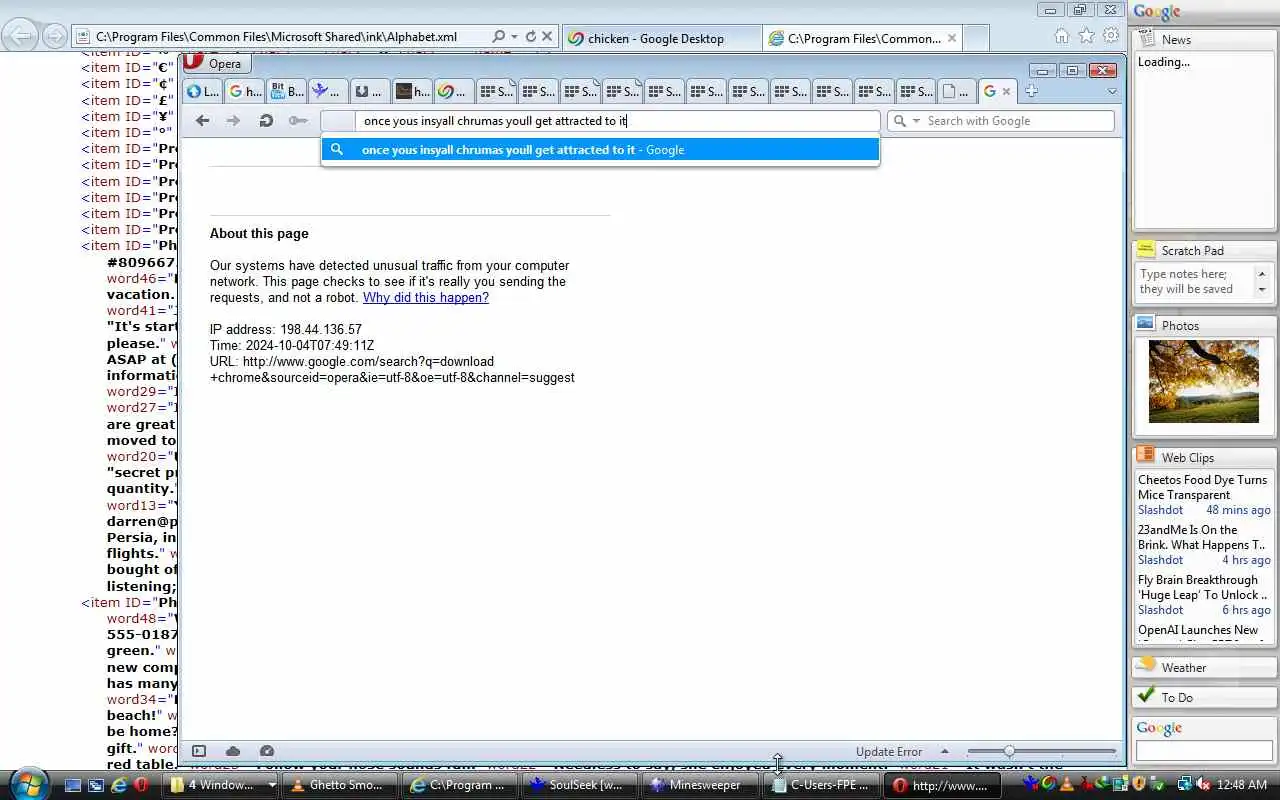
Task: Launch Internet Explorer from quick launch
Action: click(119, 785)
